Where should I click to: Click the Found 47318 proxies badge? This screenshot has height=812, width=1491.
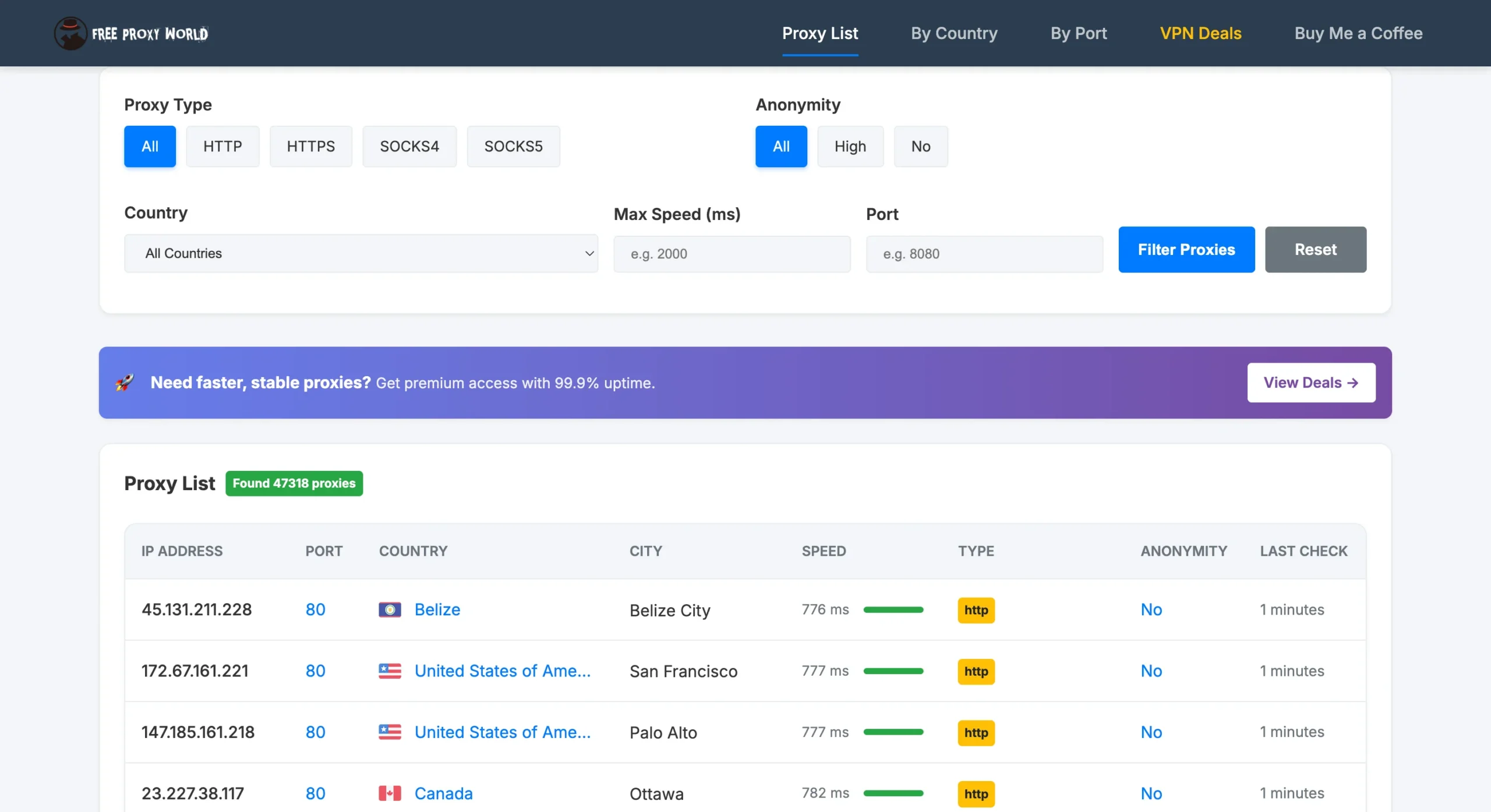[x=294, y=483]
